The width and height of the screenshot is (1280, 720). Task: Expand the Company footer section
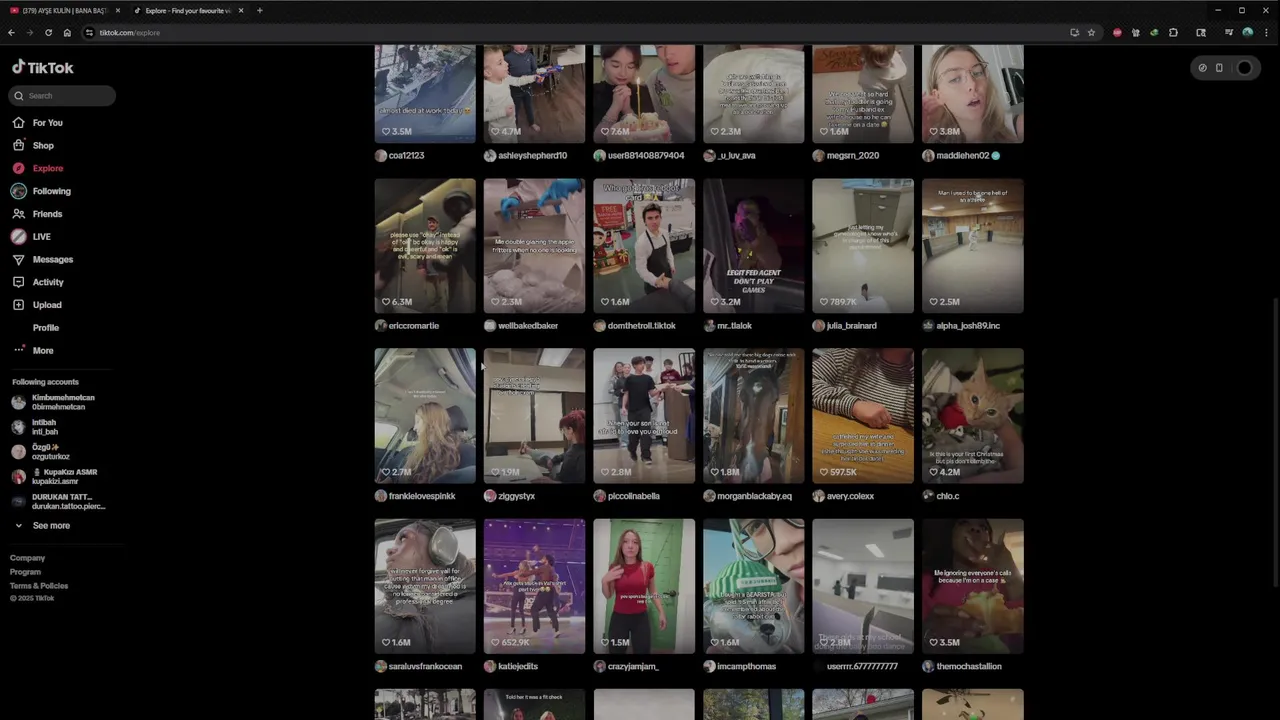coord(28,558)
